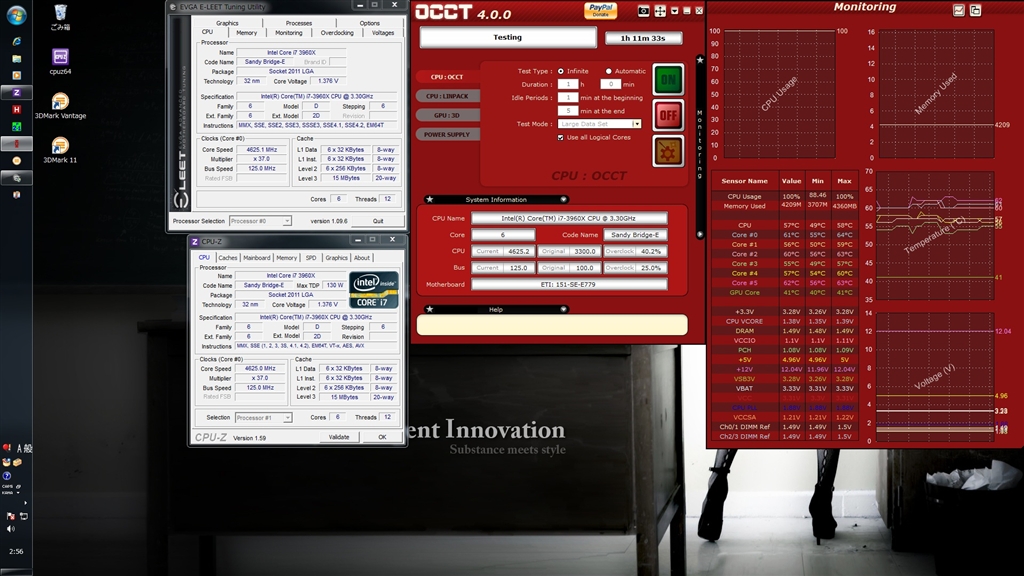
Task: Click the Monitoring graph view icon
Action: 958,10
